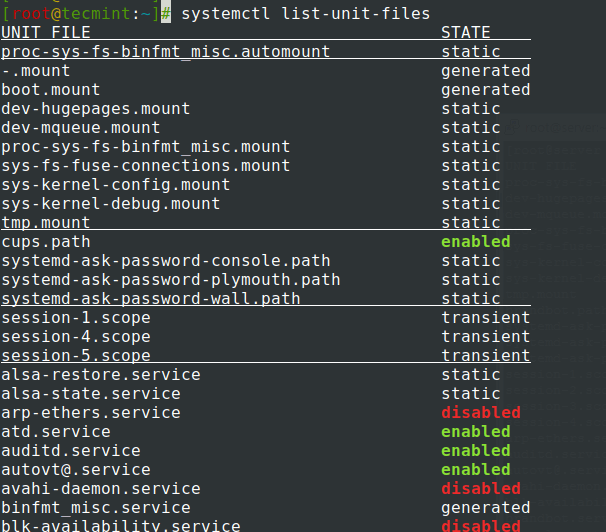Click the arp-ethers.service entry

(x=91, y=413)
